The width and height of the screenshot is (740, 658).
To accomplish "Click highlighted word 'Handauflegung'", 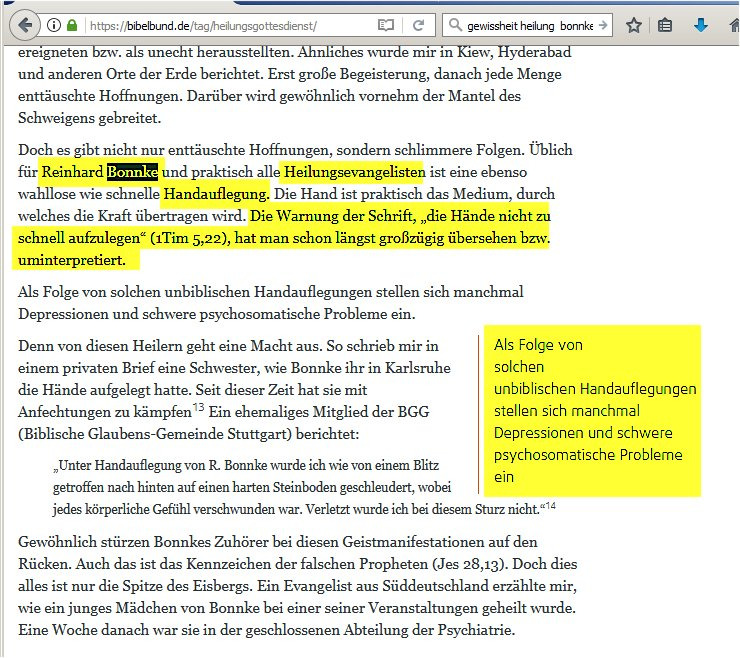I will (x=215, y=193).
